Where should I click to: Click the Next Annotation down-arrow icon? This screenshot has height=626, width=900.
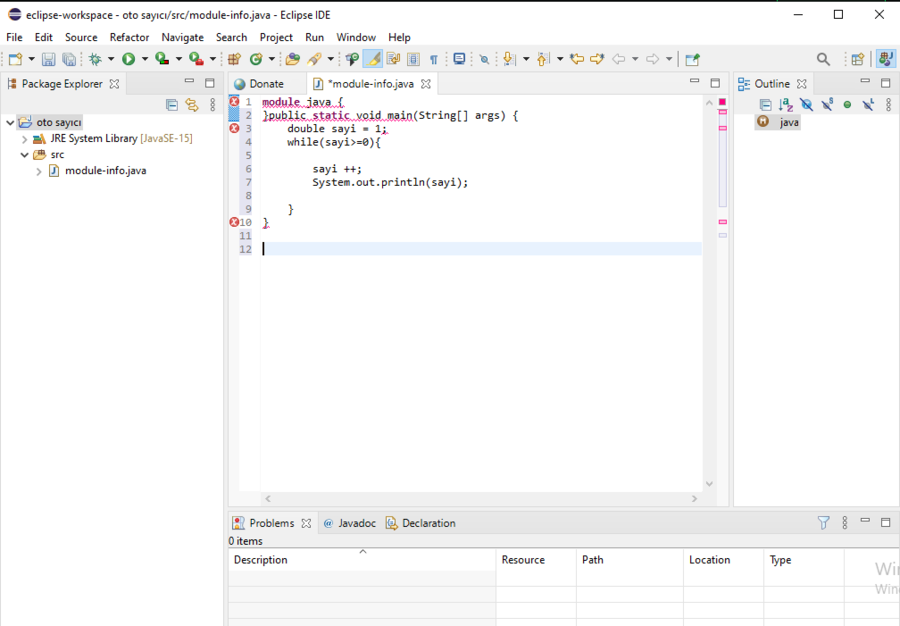[x=509, y=59]
